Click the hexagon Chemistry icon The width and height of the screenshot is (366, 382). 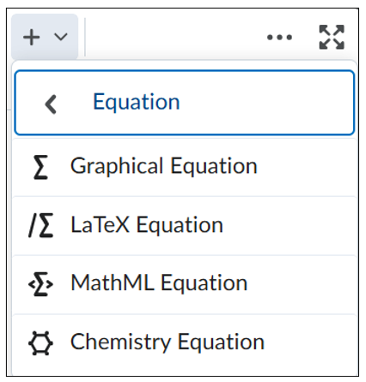click(41, 343)
